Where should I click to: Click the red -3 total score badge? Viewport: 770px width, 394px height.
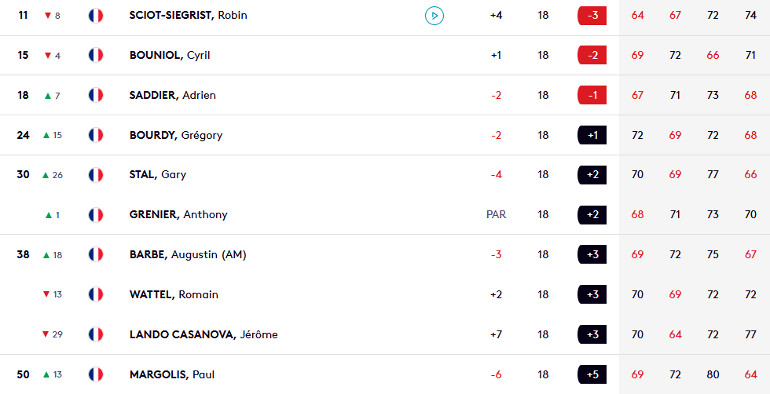click(592, 16)
